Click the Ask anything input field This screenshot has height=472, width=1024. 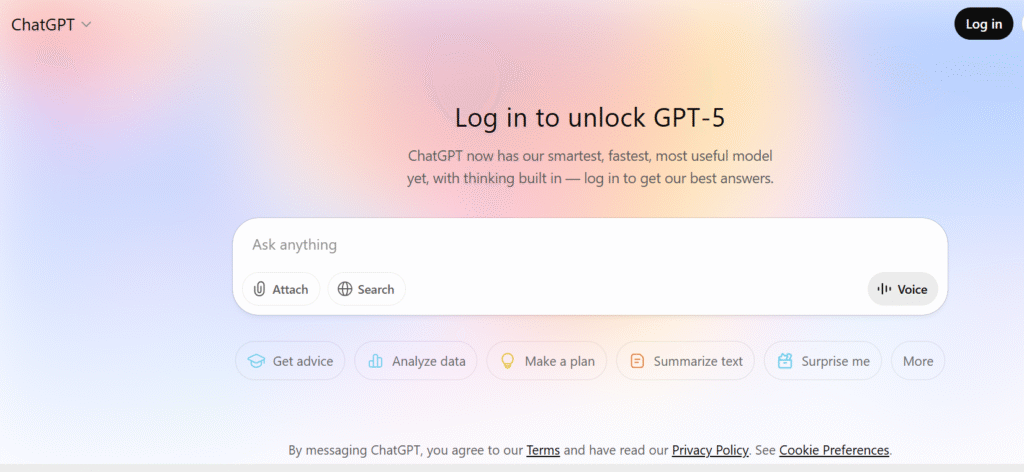coord(590,245)
